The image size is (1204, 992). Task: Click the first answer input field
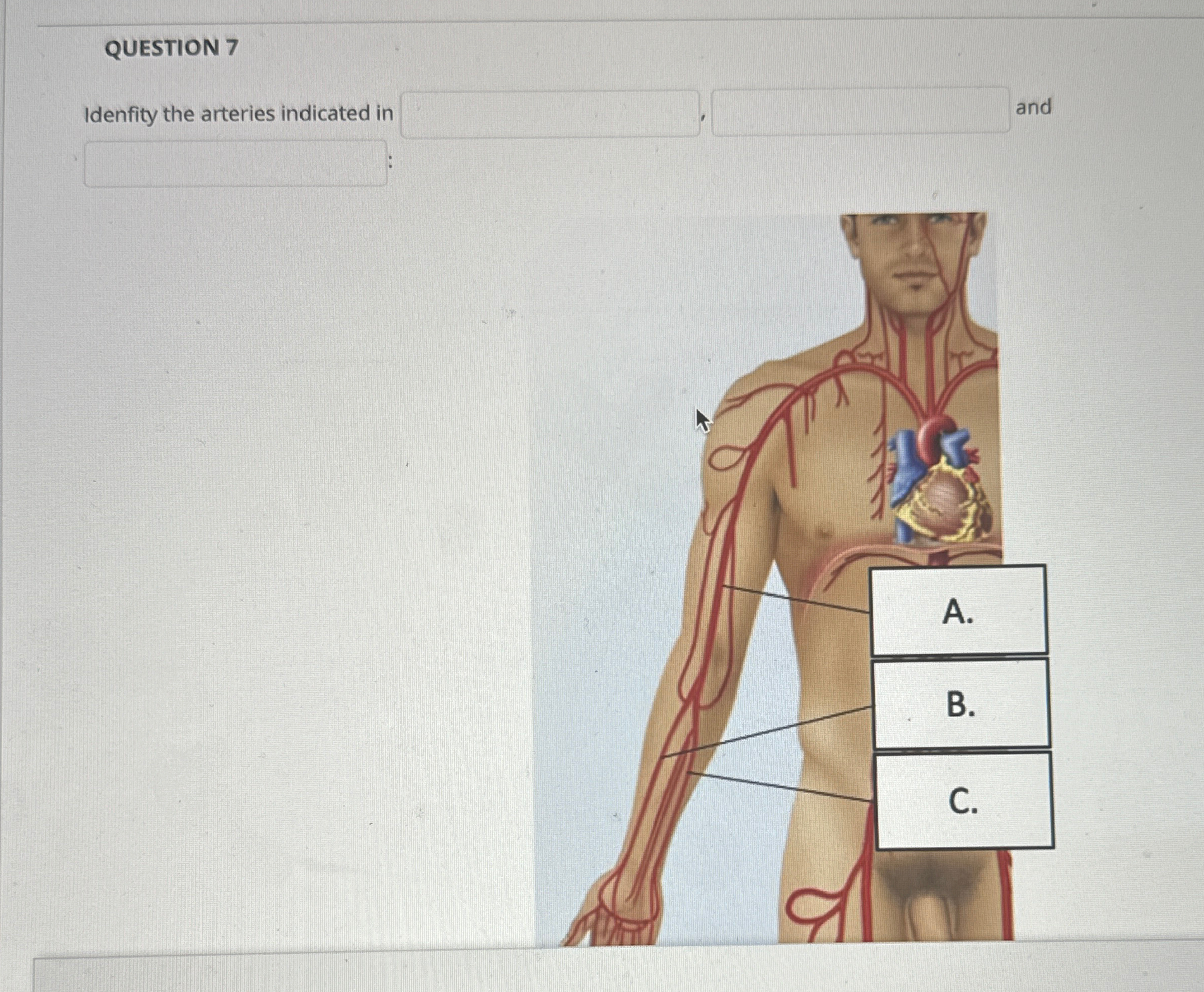(x=550, y=113)
